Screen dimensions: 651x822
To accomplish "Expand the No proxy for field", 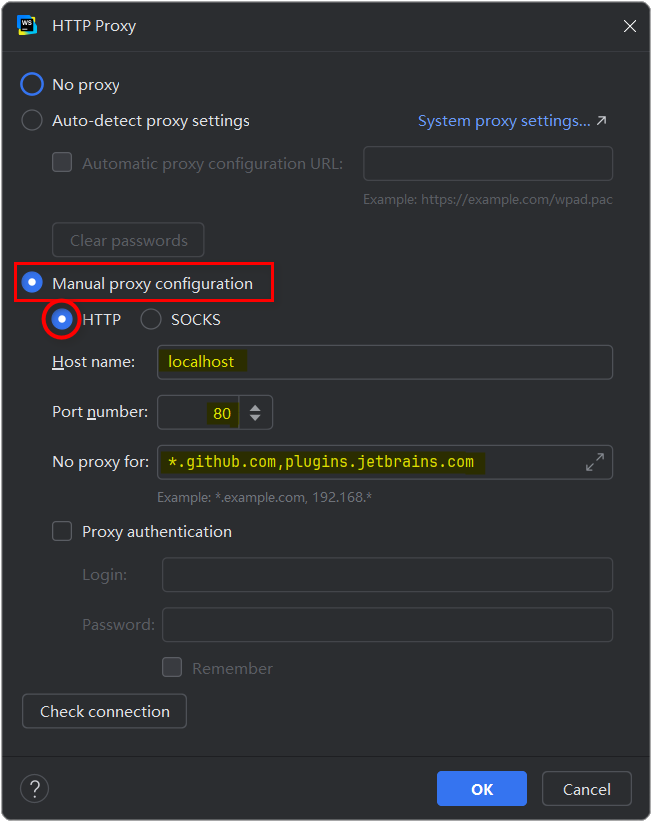I will tap(594, 462).
